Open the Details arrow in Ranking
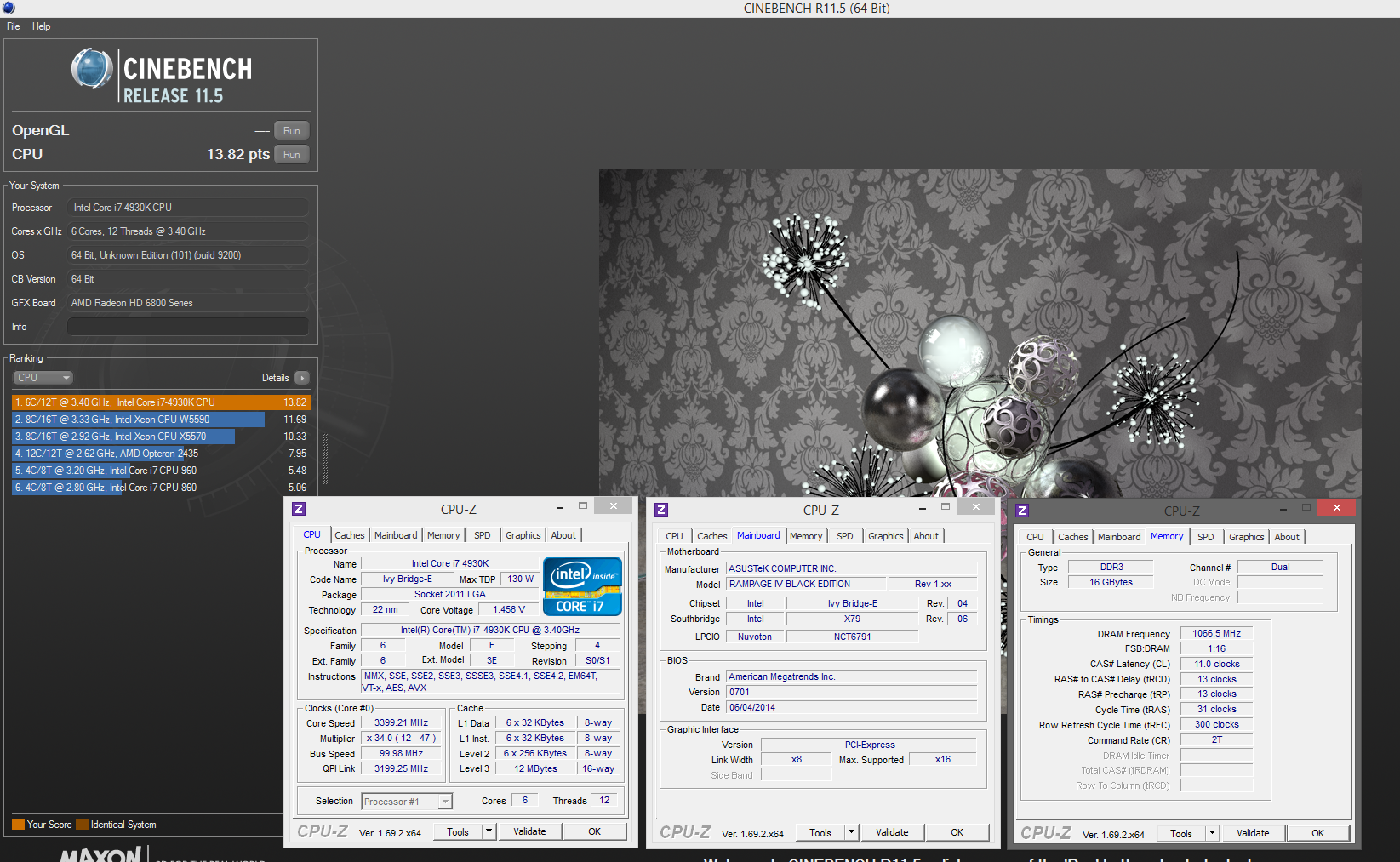This screenshot has height=862, width=1400. coord(302,378)
